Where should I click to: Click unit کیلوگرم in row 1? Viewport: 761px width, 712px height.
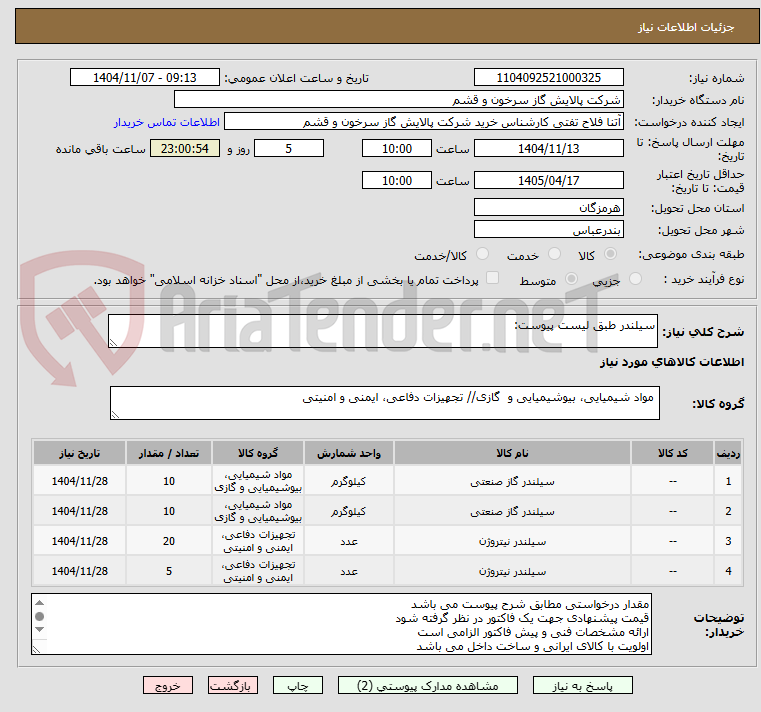coord(349,481)
